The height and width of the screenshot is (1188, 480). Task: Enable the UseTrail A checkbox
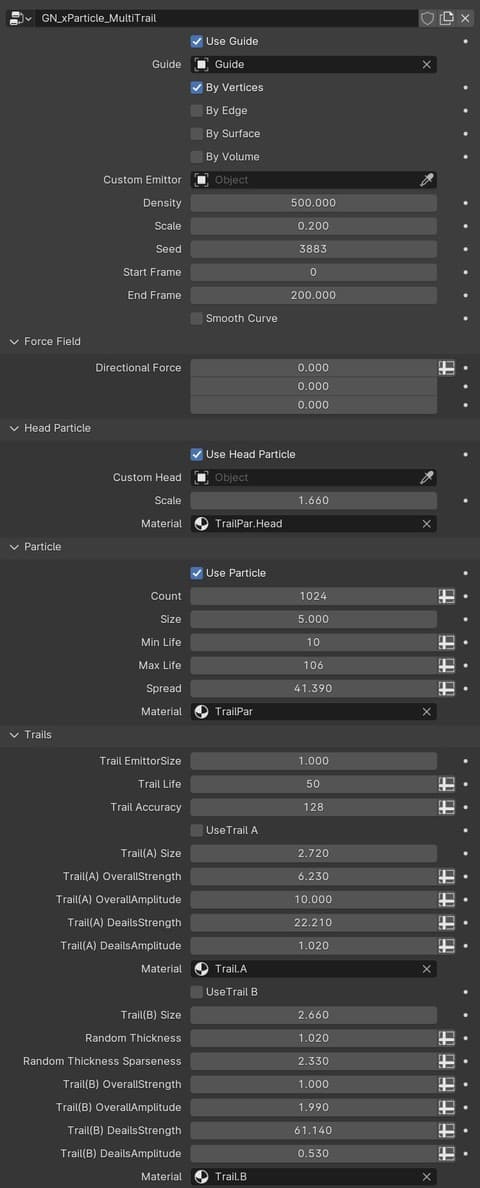pos(197,830)
